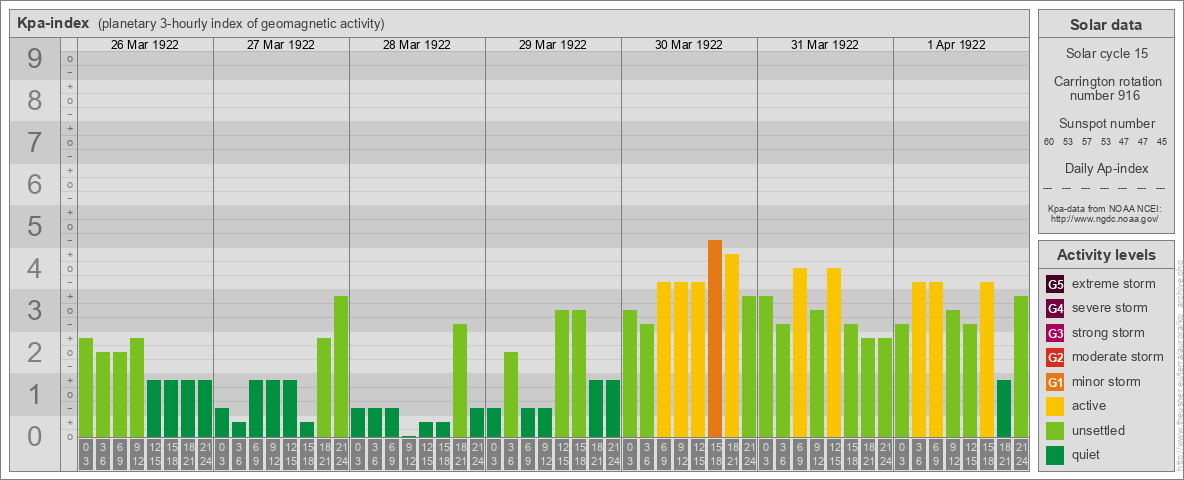Click the 15-18 bar on 29 Mar 1922

pos(579,374)
